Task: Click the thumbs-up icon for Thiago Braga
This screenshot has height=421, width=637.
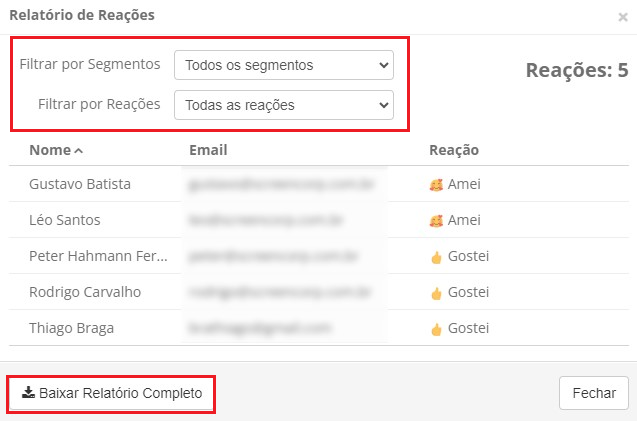Action: (x=437, y=329)
